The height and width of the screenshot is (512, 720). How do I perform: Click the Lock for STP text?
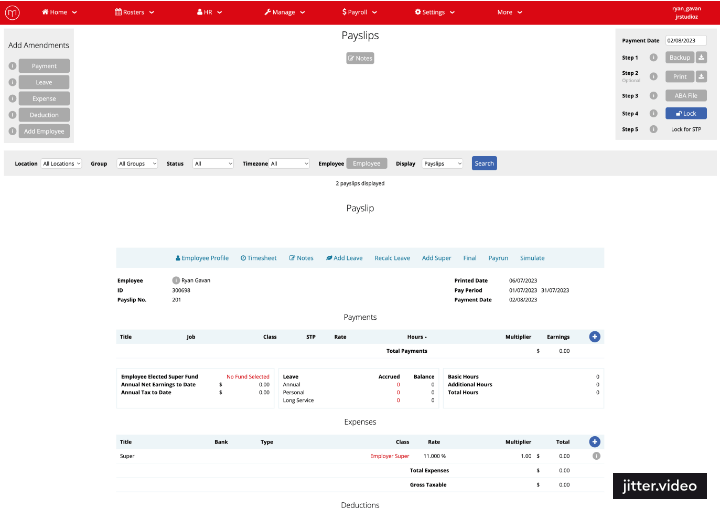(x=686, y=129)
